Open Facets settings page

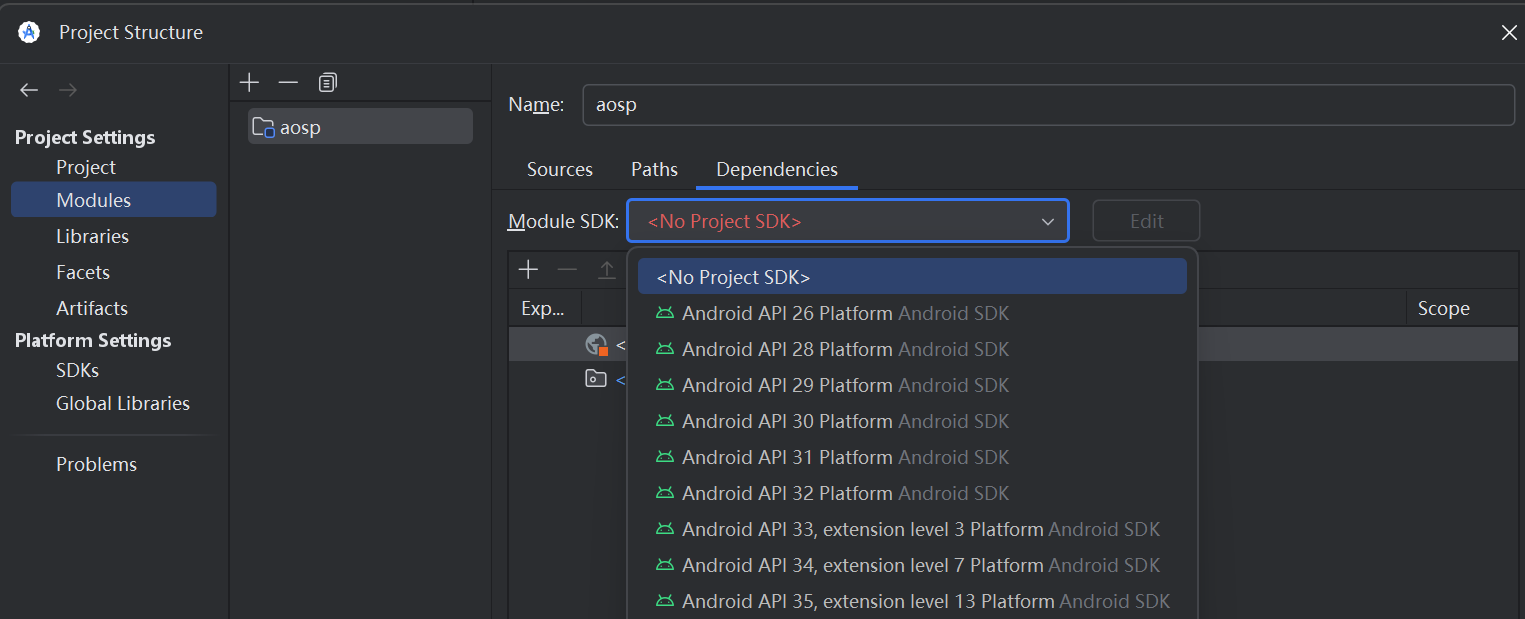point(83,272)
